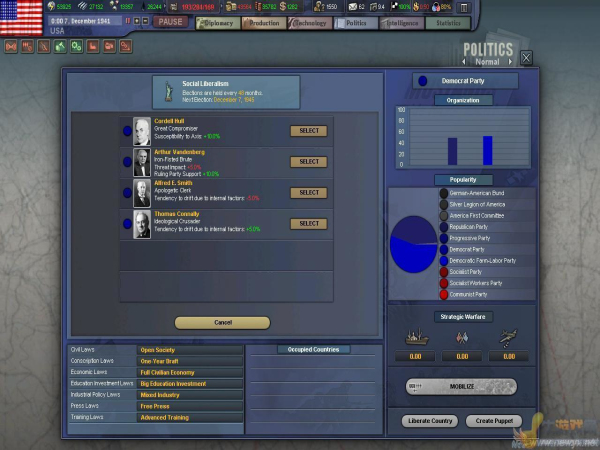Open the Technology tab

(x=310, y=23)
